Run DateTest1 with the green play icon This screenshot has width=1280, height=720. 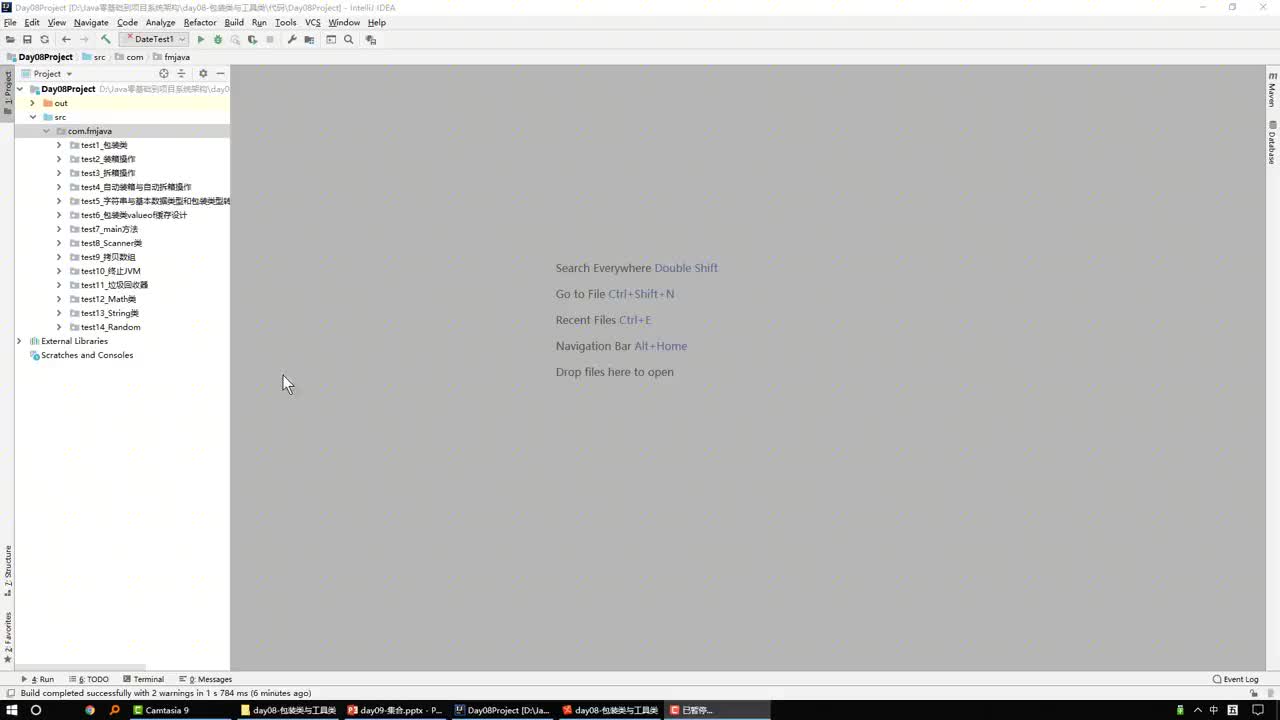(201, 40)
